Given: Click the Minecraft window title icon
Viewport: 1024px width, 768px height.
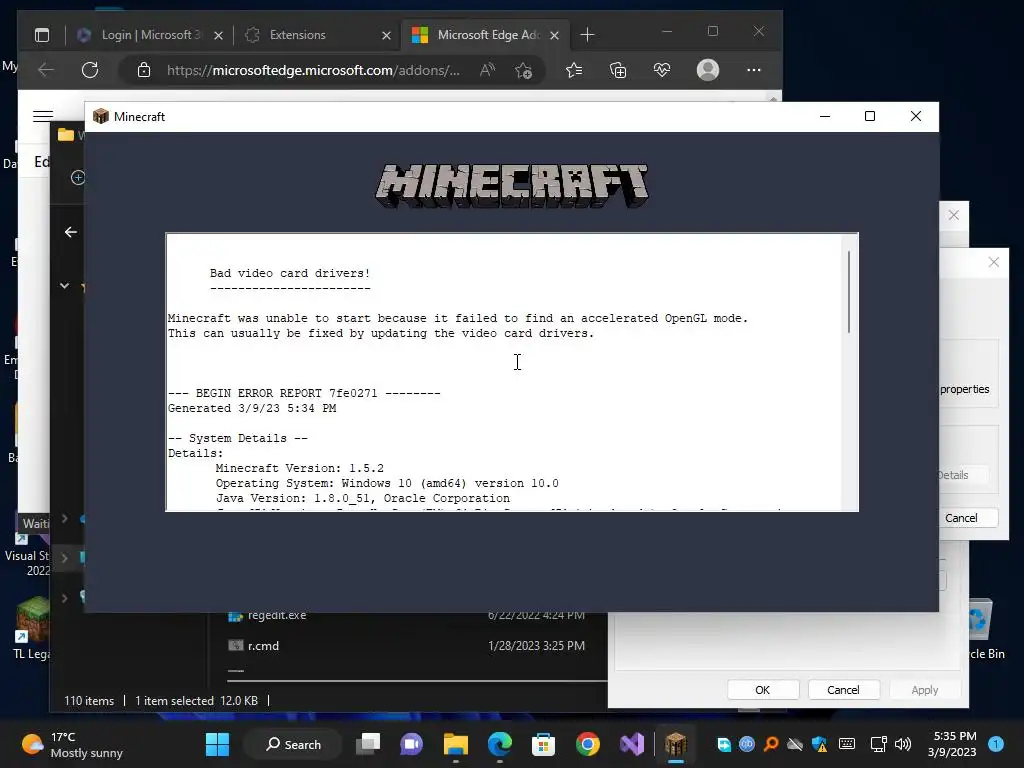Looking at the screenshot, I should pos(101,116).
